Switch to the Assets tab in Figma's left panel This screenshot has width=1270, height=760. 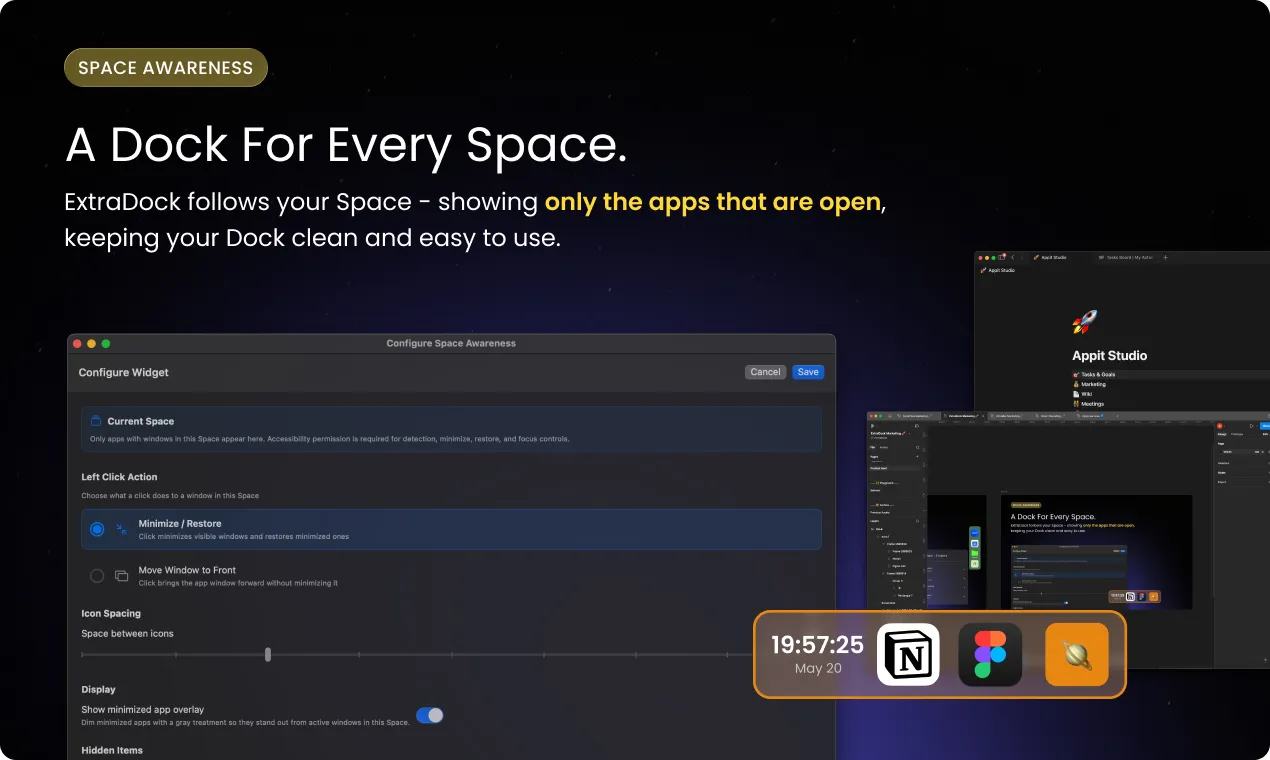point(884,447)
